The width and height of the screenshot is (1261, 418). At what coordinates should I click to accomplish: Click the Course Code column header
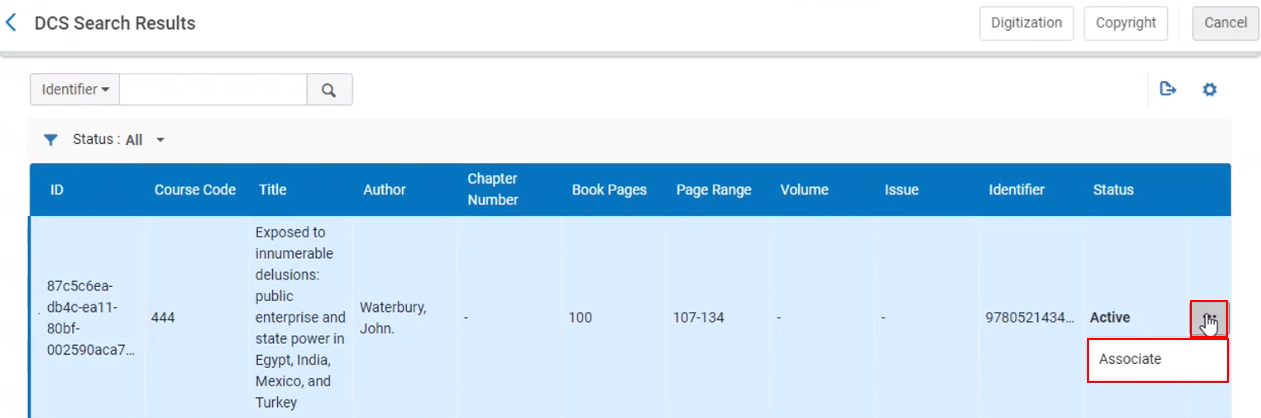coord(195,189)
